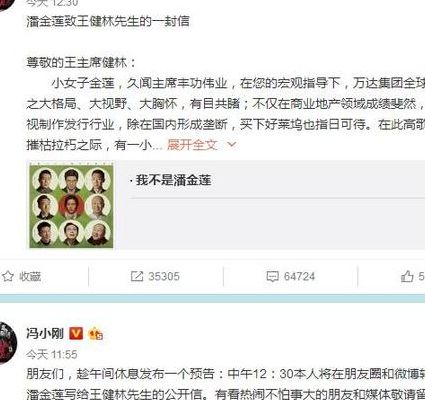This screenshot has height=400, width=425.
Task: Click the thumbs-up like icon
Action: pyautogui.click(x=407, y=276)
